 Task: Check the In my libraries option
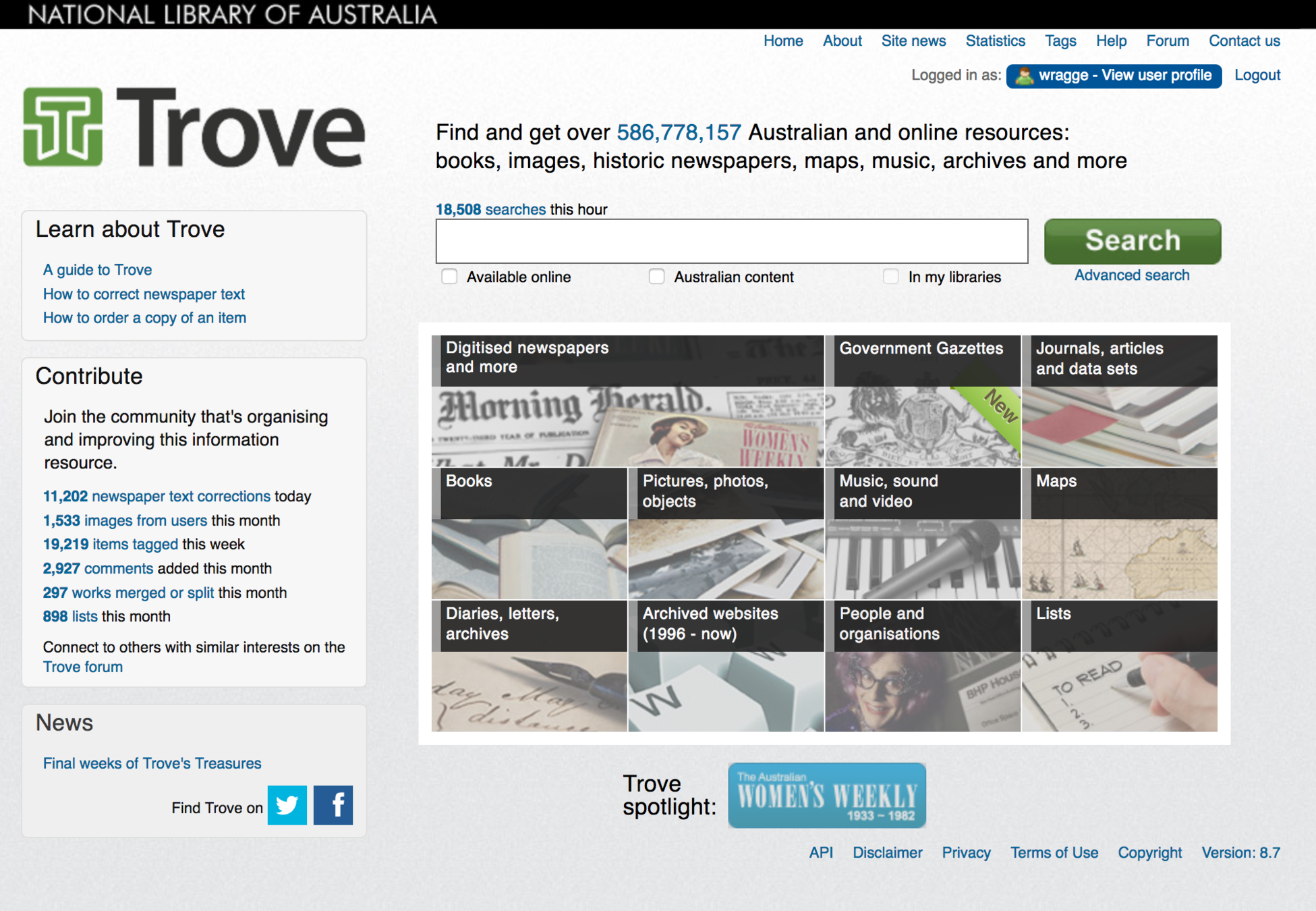[x=890, y=277]
